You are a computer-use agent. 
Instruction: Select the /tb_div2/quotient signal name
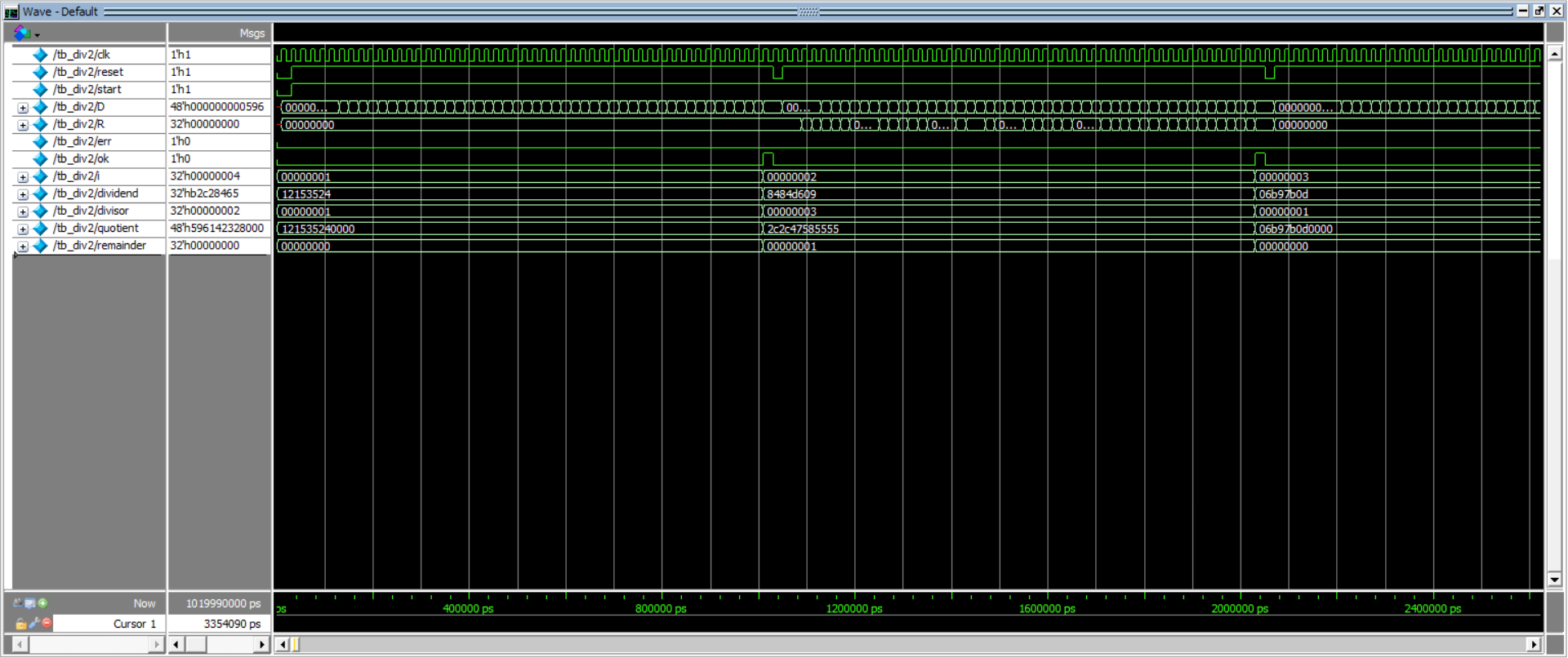[x=96, y=229]
